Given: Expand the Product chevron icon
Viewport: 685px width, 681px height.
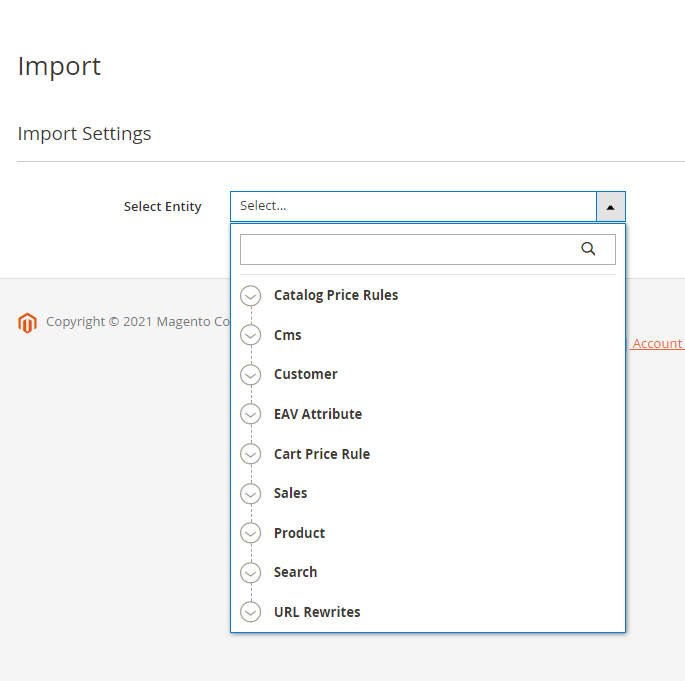Looking at the screenshot, I should [x=250, y=533].
